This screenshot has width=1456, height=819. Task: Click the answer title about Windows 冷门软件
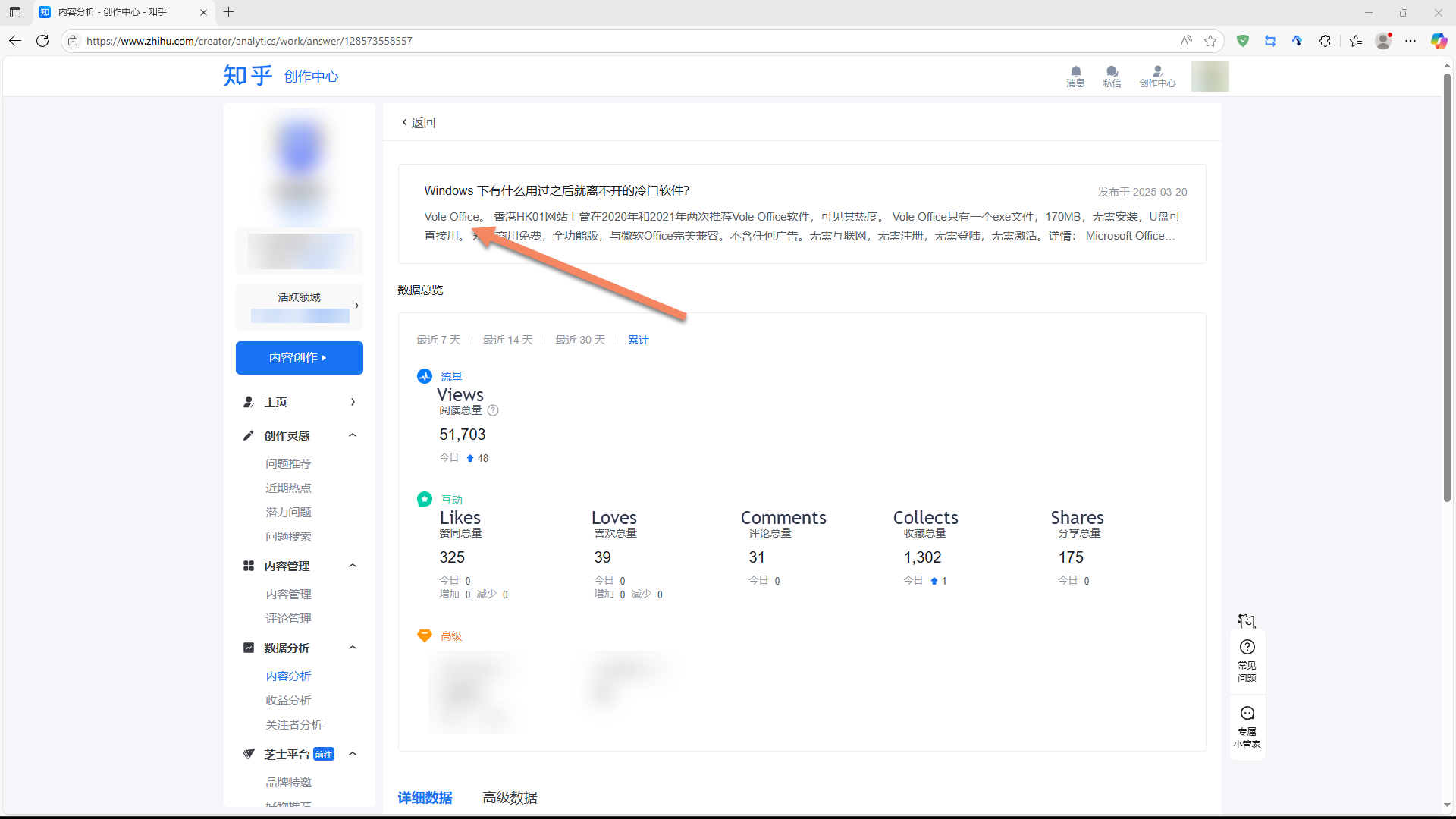pyautogui.click(x=557, y=190)
